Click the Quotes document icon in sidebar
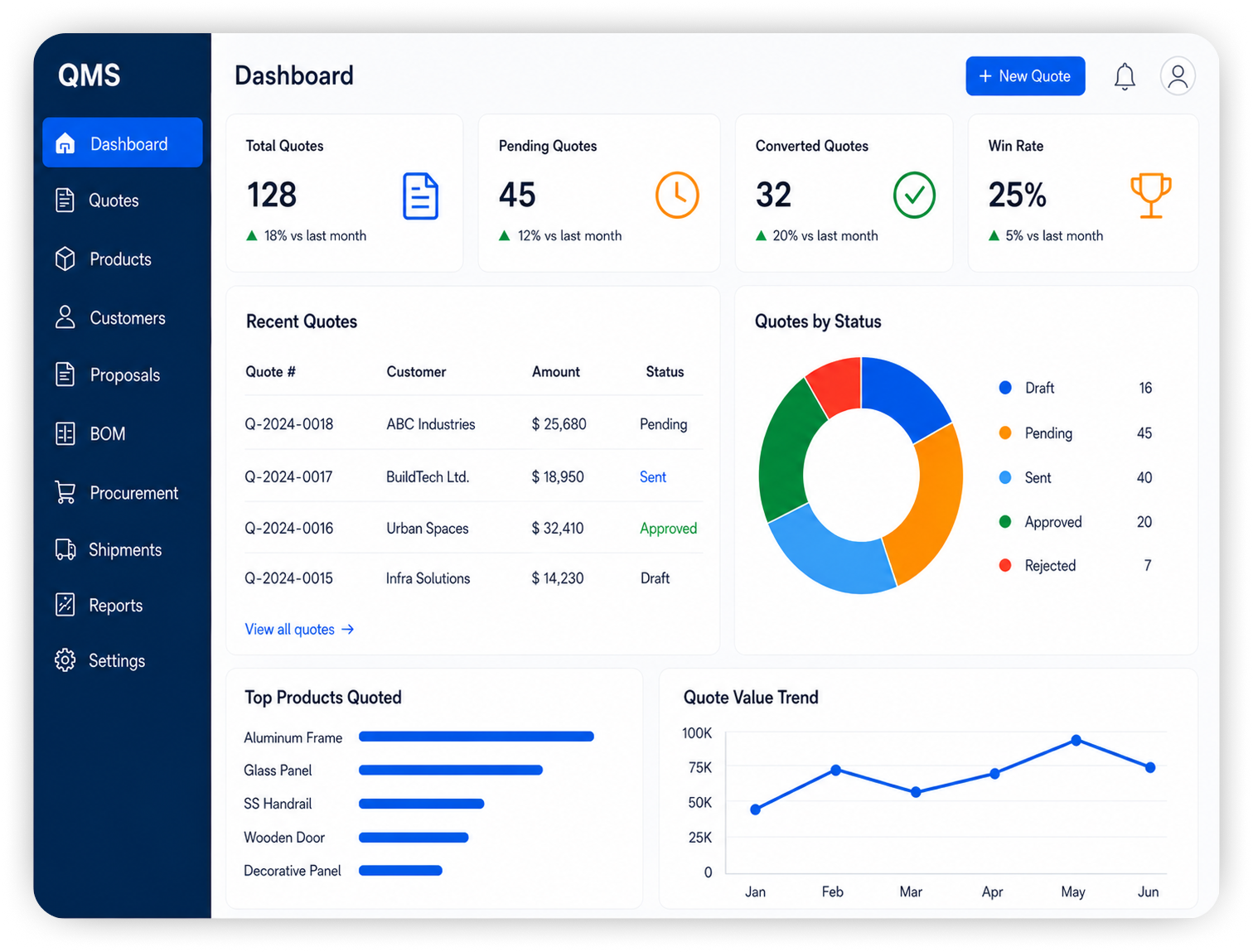This screenshot has width=1253, height=952. click(x=65, y=200)
